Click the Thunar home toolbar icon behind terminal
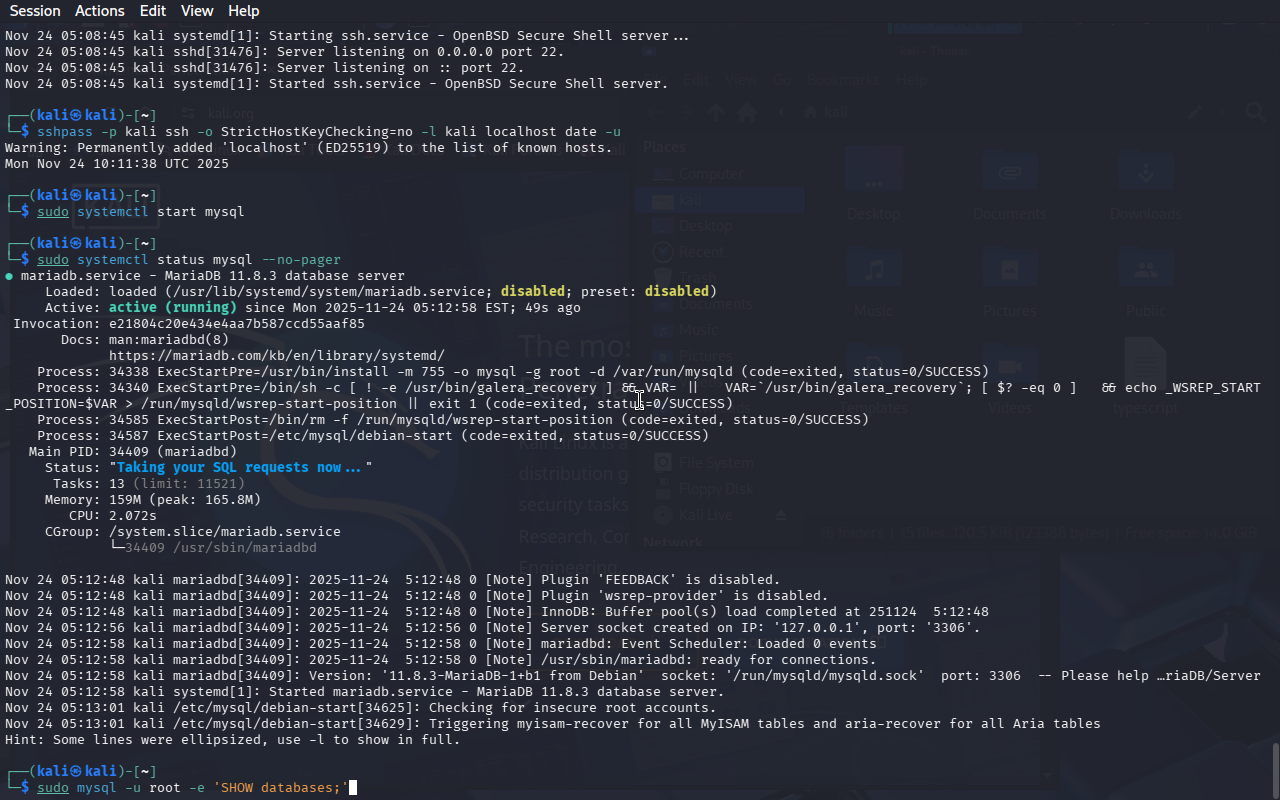This screenshot has height=800, width=1280. coord(746,112)
